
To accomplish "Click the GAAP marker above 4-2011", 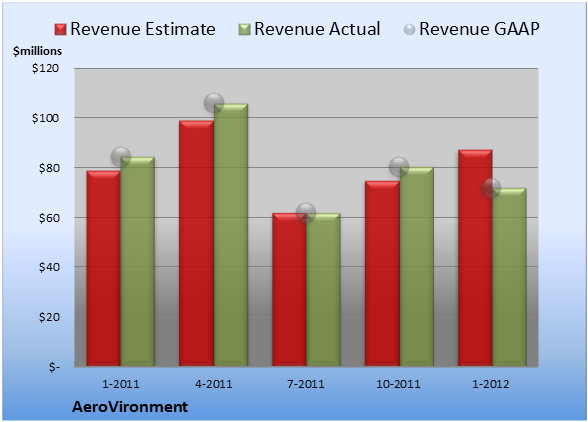I will (x=214, y=103).
